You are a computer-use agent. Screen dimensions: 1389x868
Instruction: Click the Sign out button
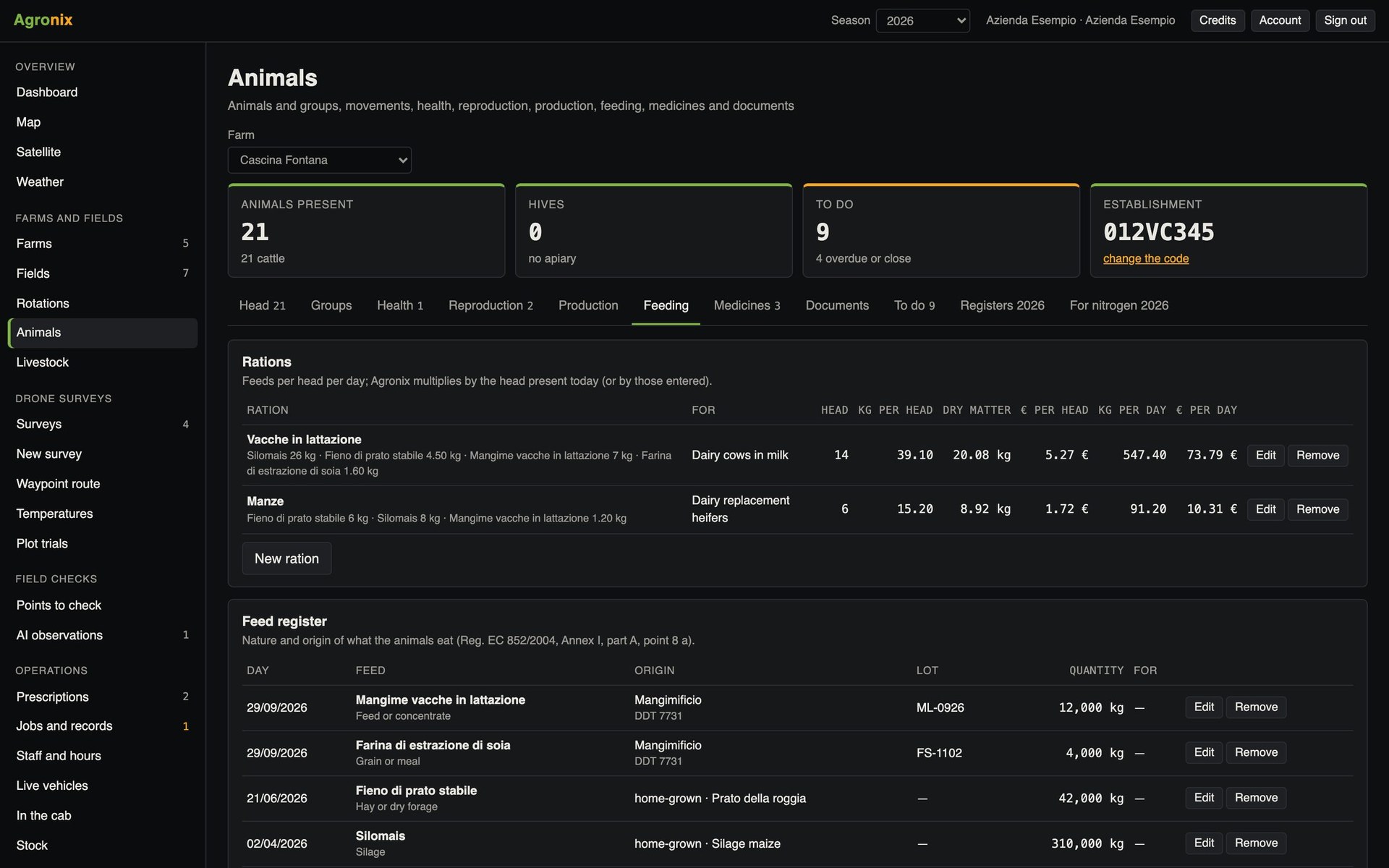(x=1345, y=20)
